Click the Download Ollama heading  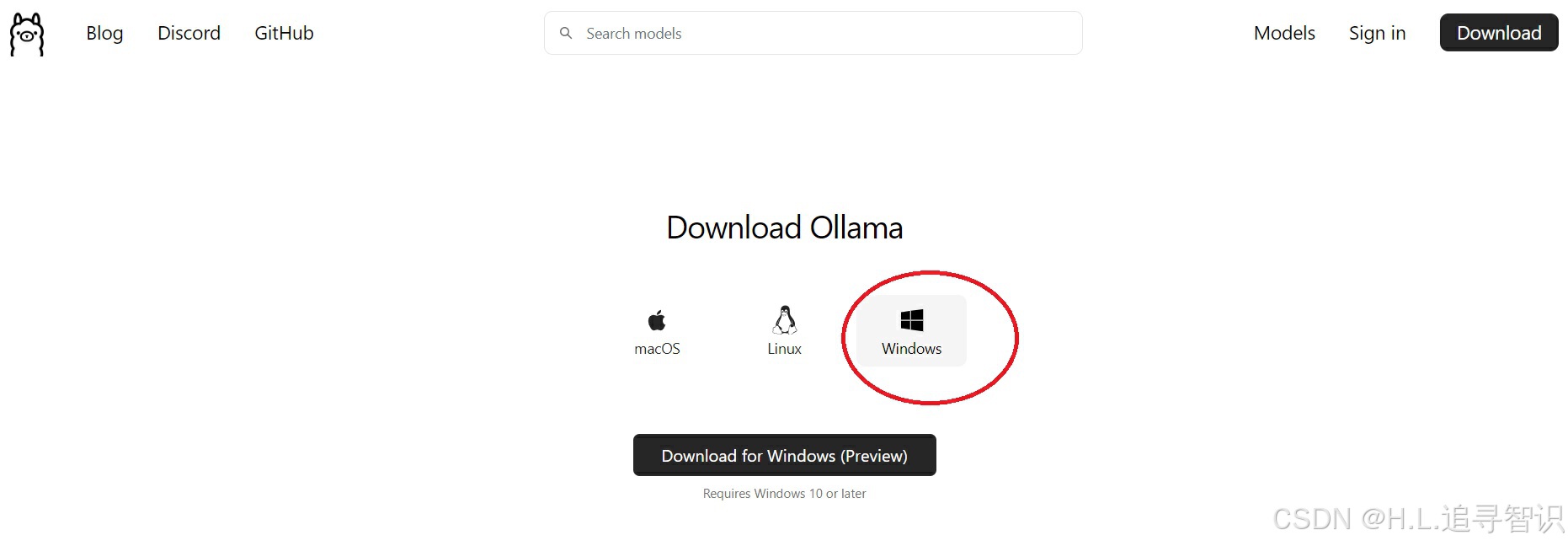tap(785, 227)
